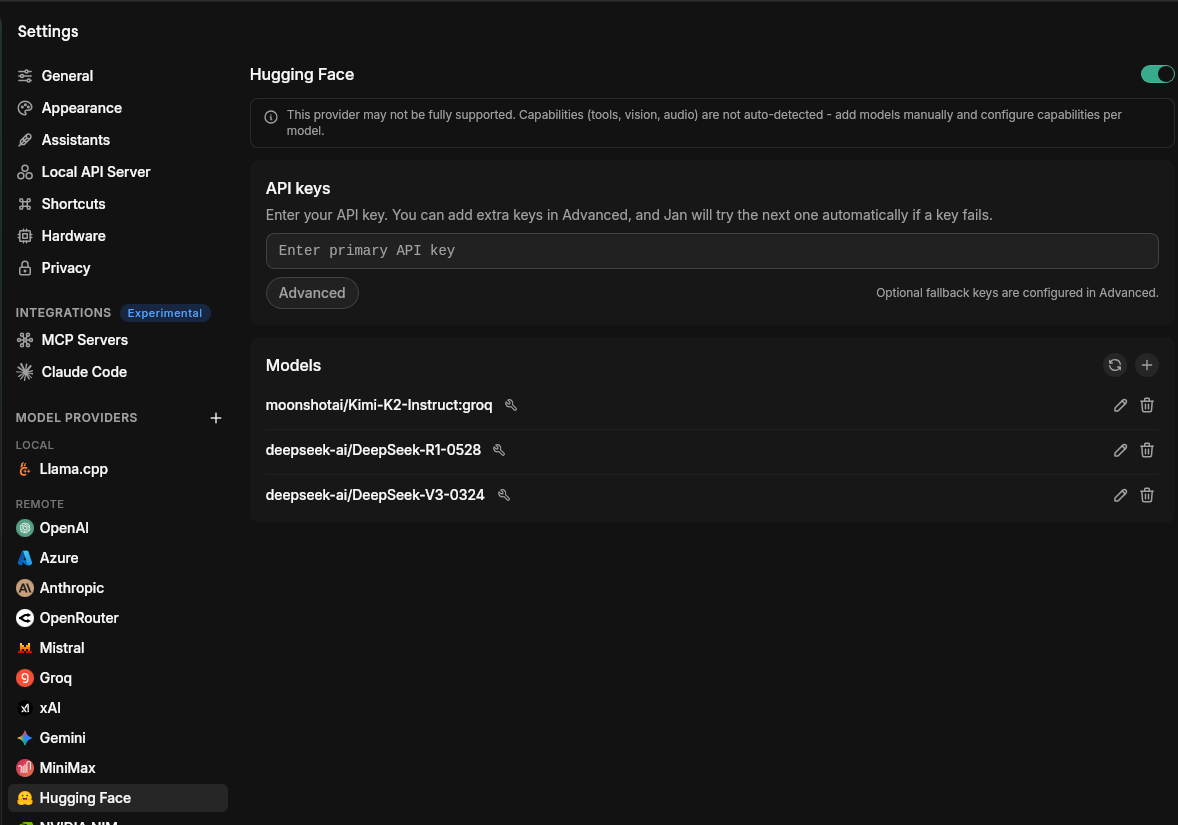Add a new model provider with plus icon

216,418
